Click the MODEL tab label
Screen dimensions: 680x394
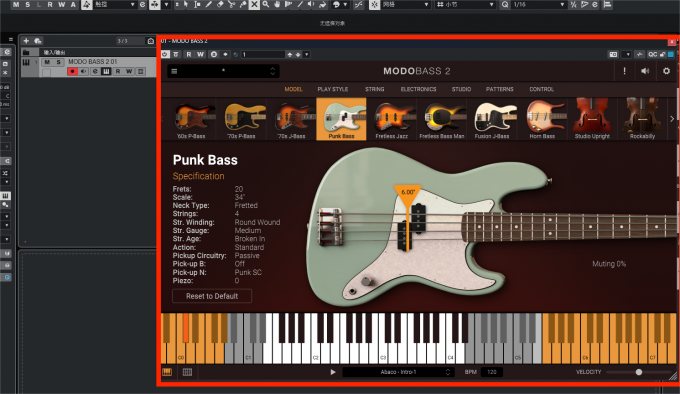click(294, 89)
